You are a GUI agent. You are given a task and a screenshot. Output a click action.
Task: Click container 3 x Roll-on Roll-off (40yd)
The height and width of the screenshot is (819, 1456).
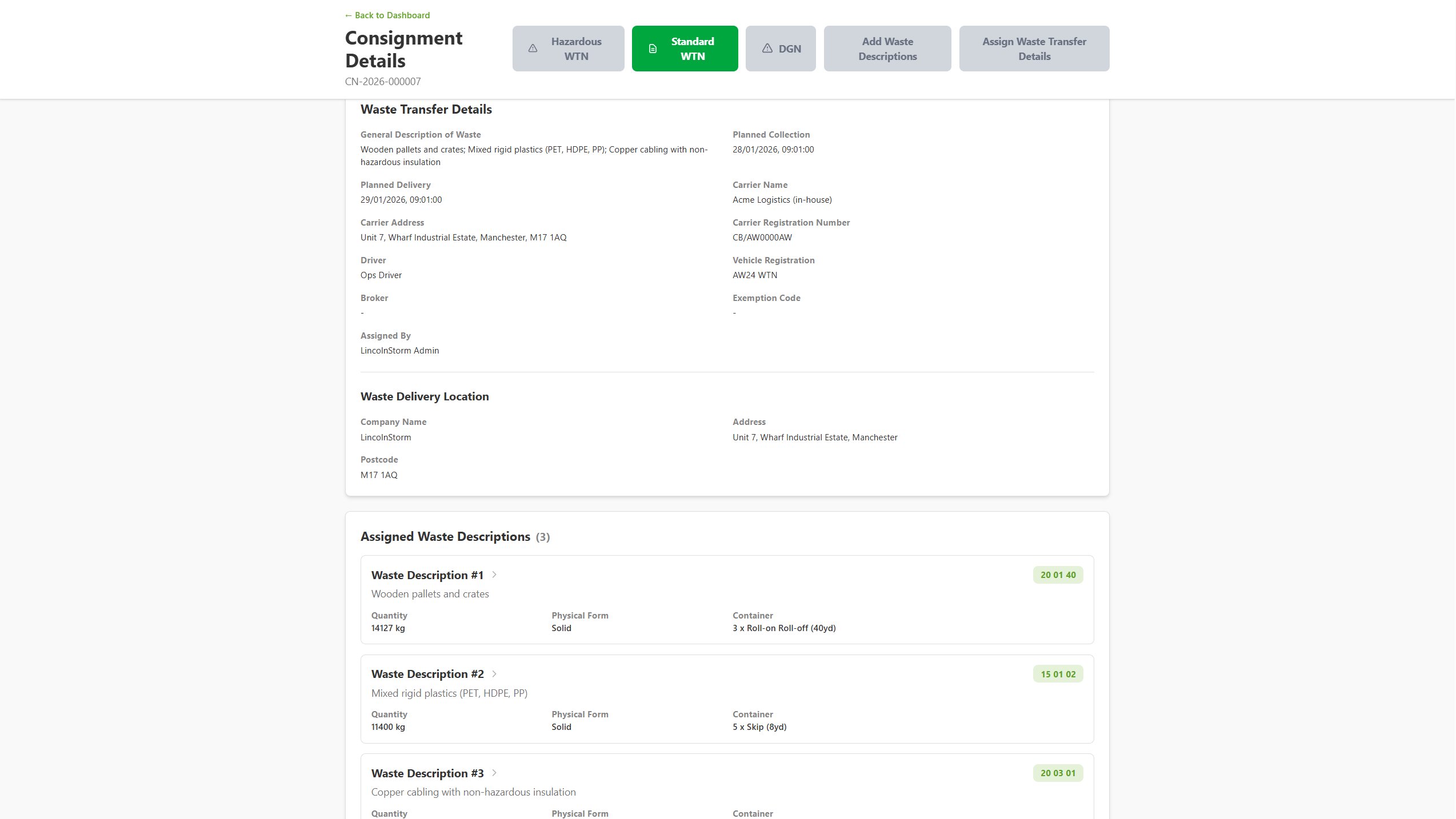[x=784, y=628]
